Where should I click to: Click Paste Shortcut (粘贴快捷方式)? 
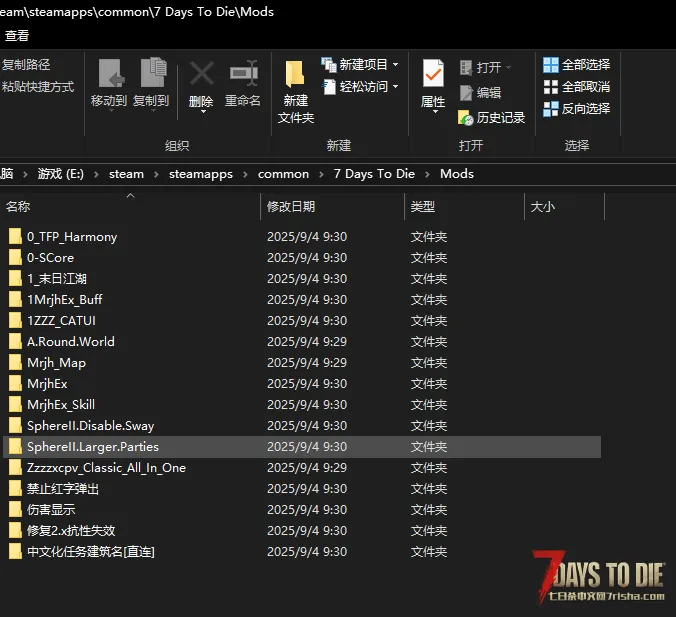(38, 87)
